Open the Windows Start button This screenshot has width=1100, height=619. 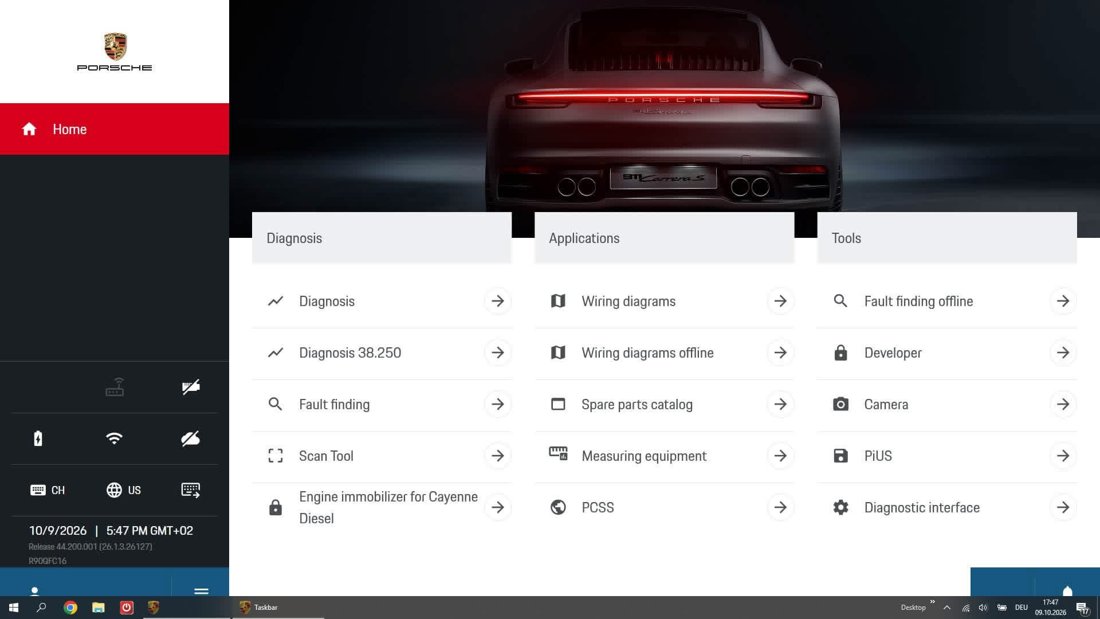pos(13,608)
